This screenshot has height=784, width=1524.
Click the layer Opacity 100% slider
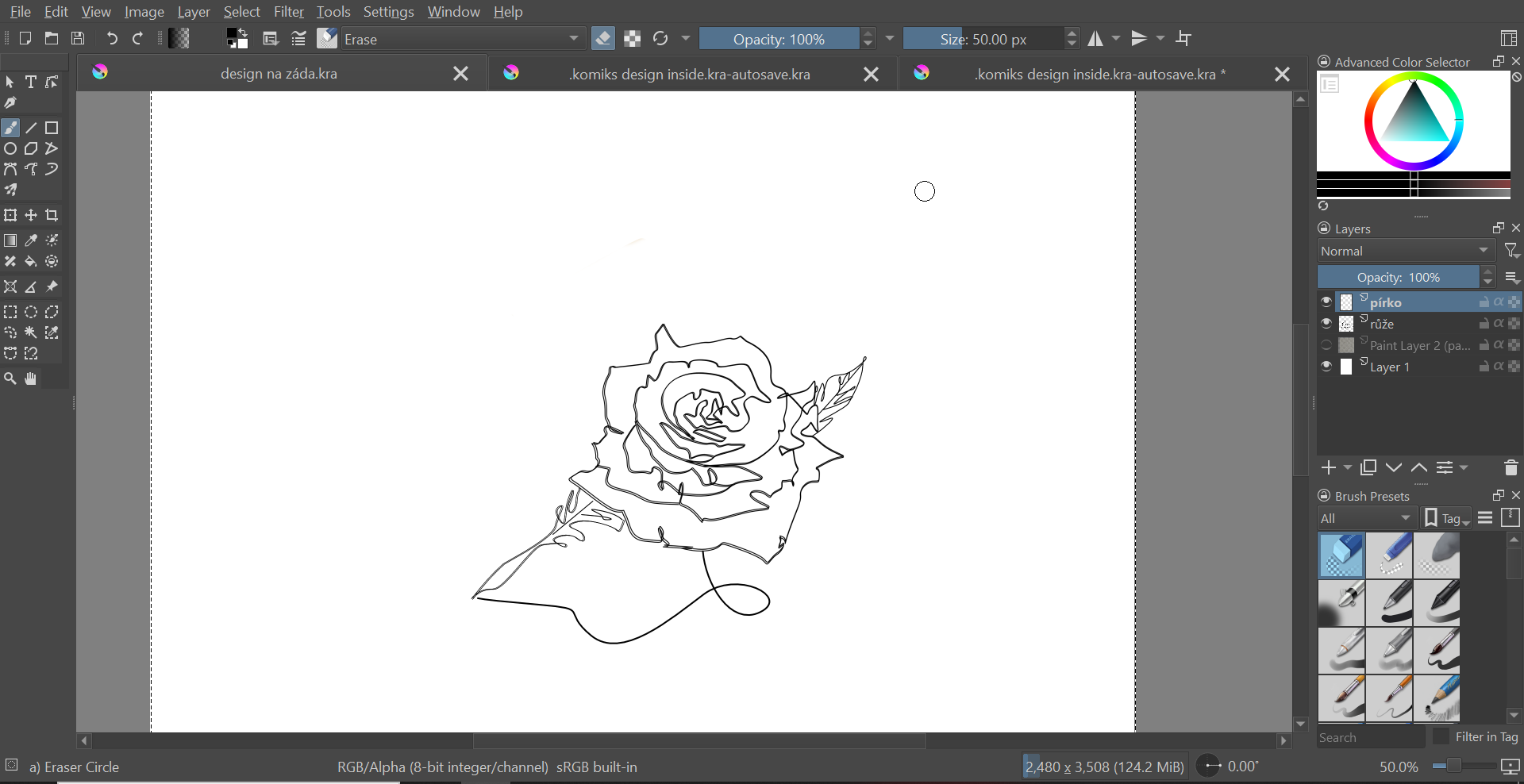1398,278
